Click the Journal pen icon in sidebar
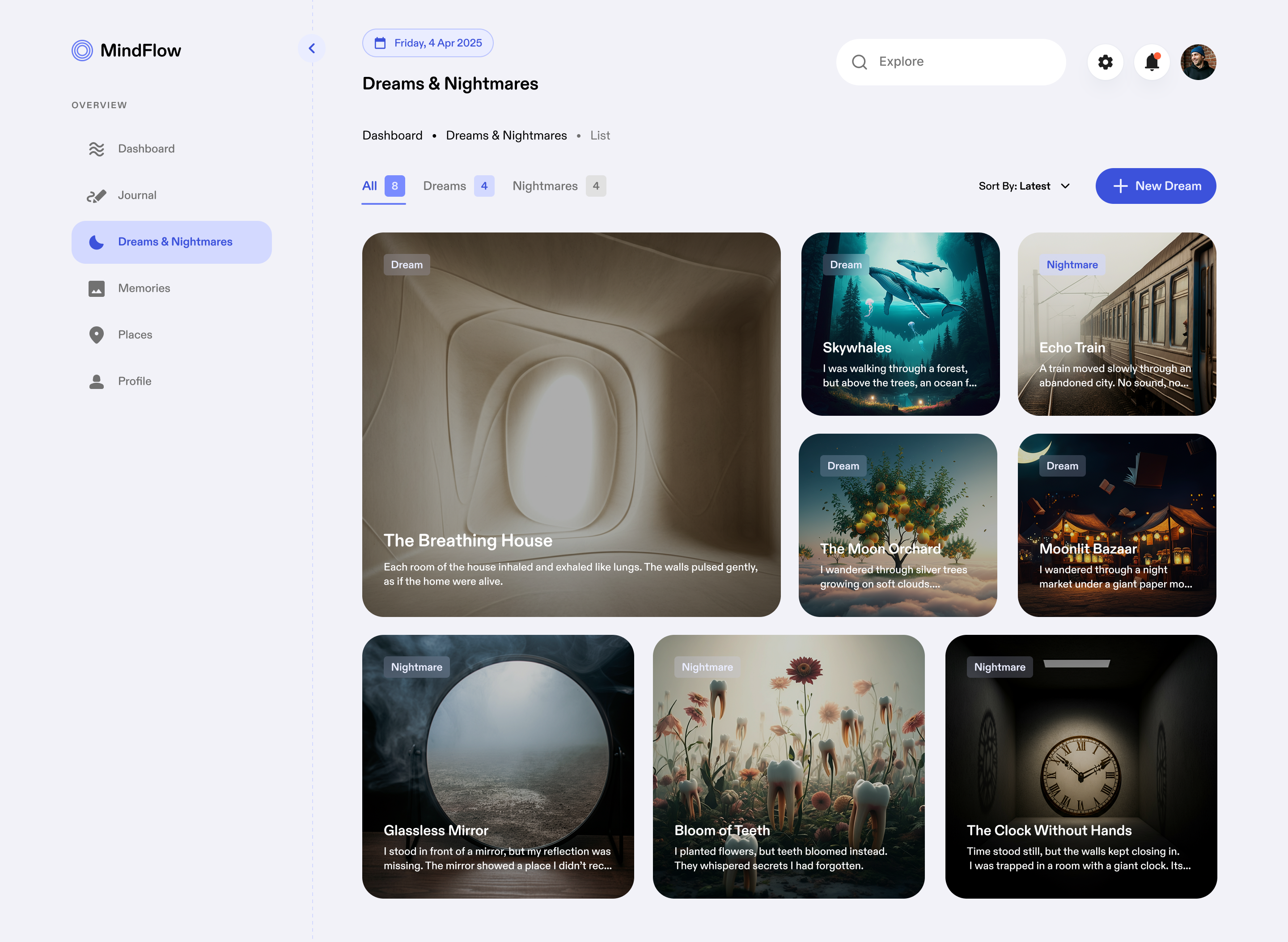1288x942 pixels. [x=97, y=195]
